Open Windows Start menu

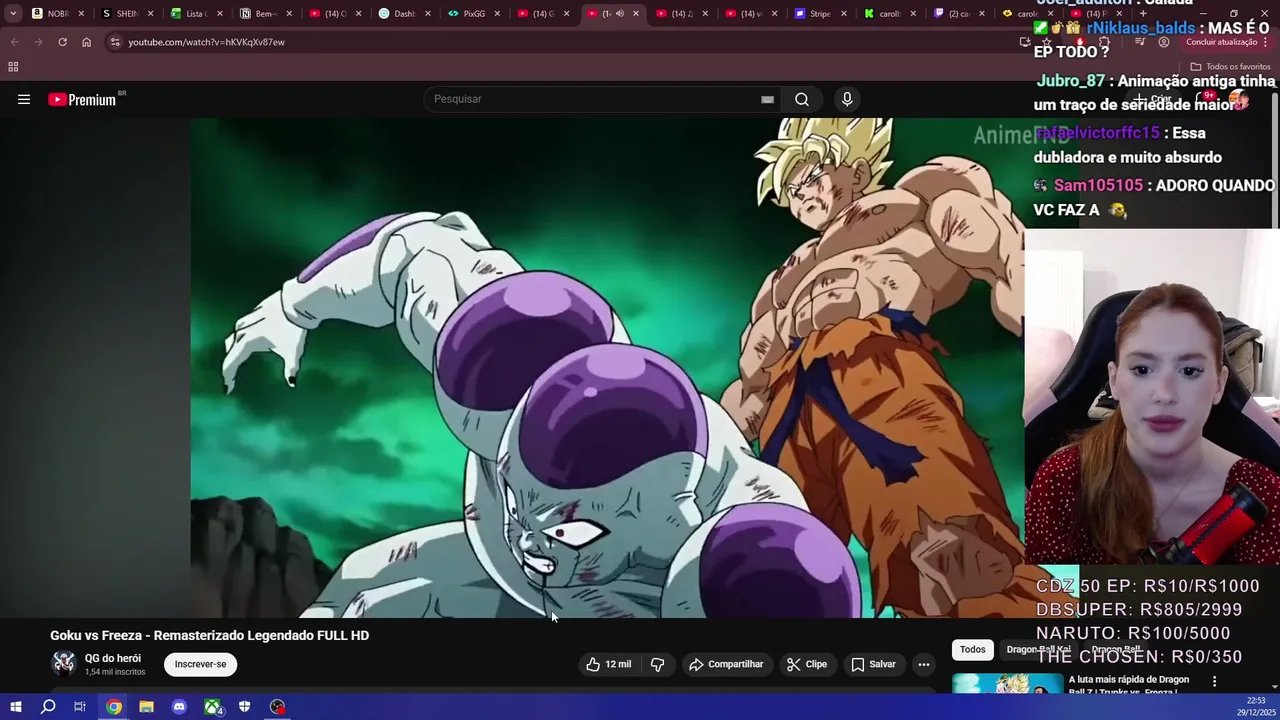(x=16, y=707)
